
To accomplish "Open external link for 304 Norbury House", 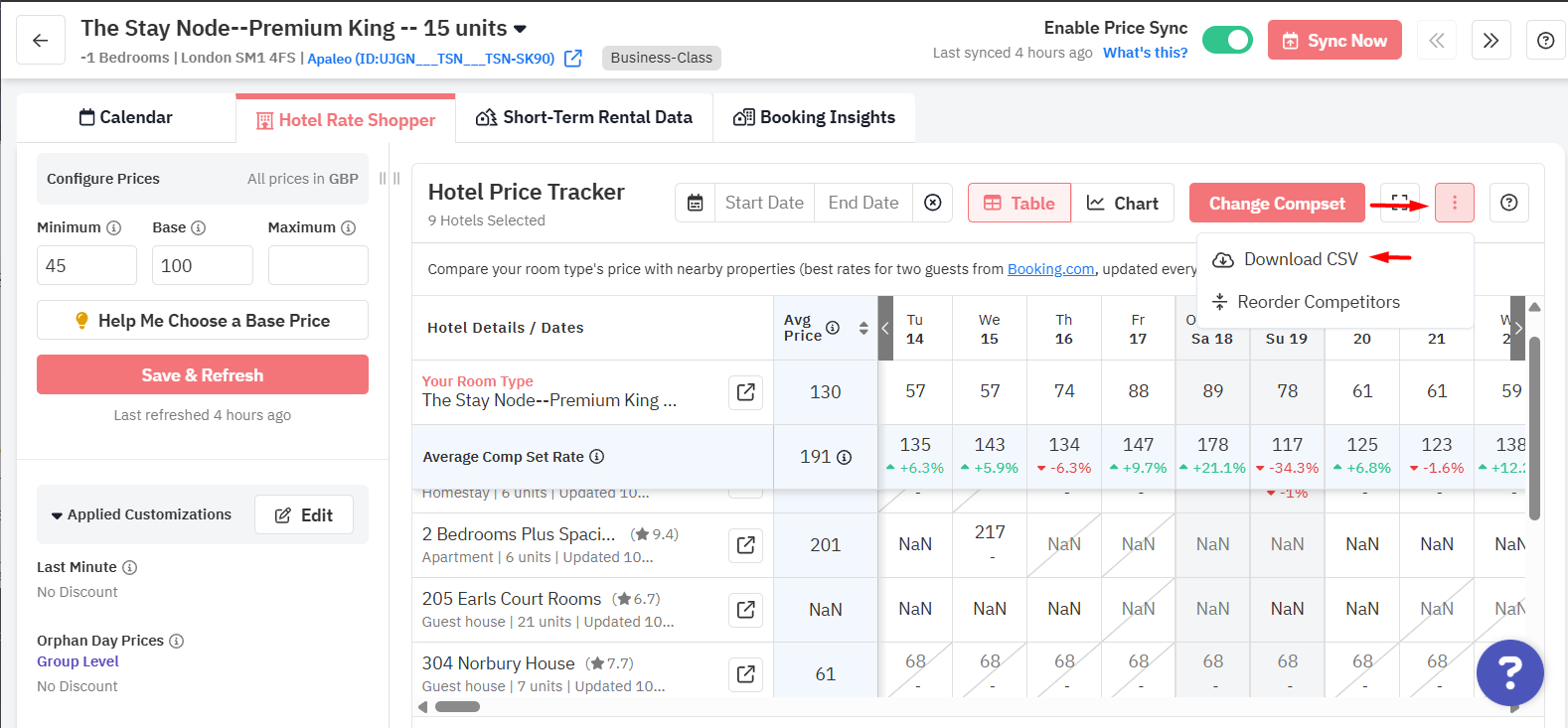I will pos(746,674).
